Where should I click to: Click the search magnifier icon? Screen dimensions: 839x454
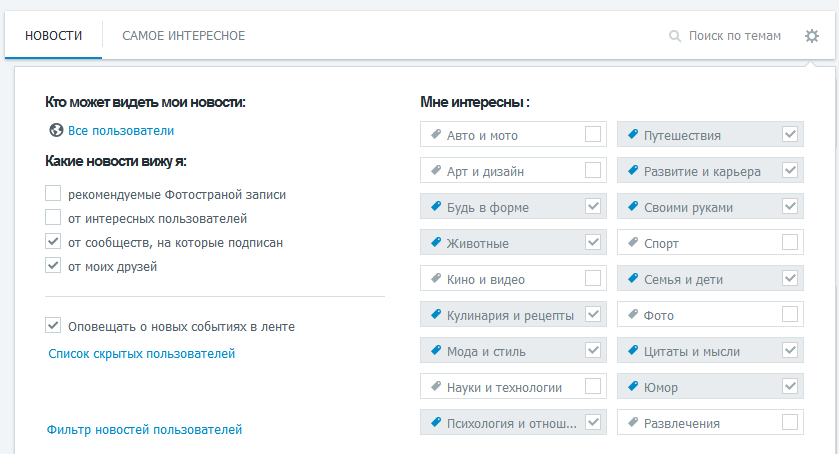point(675,36)
